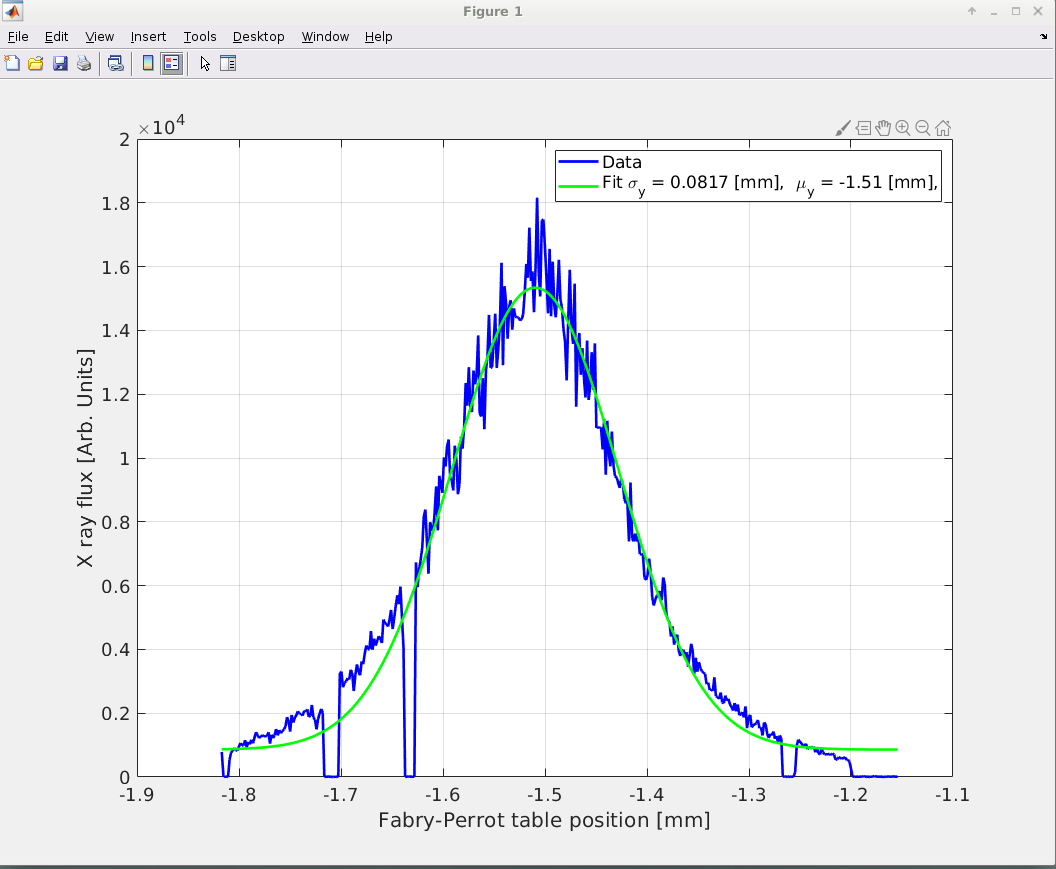This screenshot has width=1056, height=869.
Task: Click the x-axis label Fabry-Perrot table position
Action: pyautogui.click(x=544, y=821)
